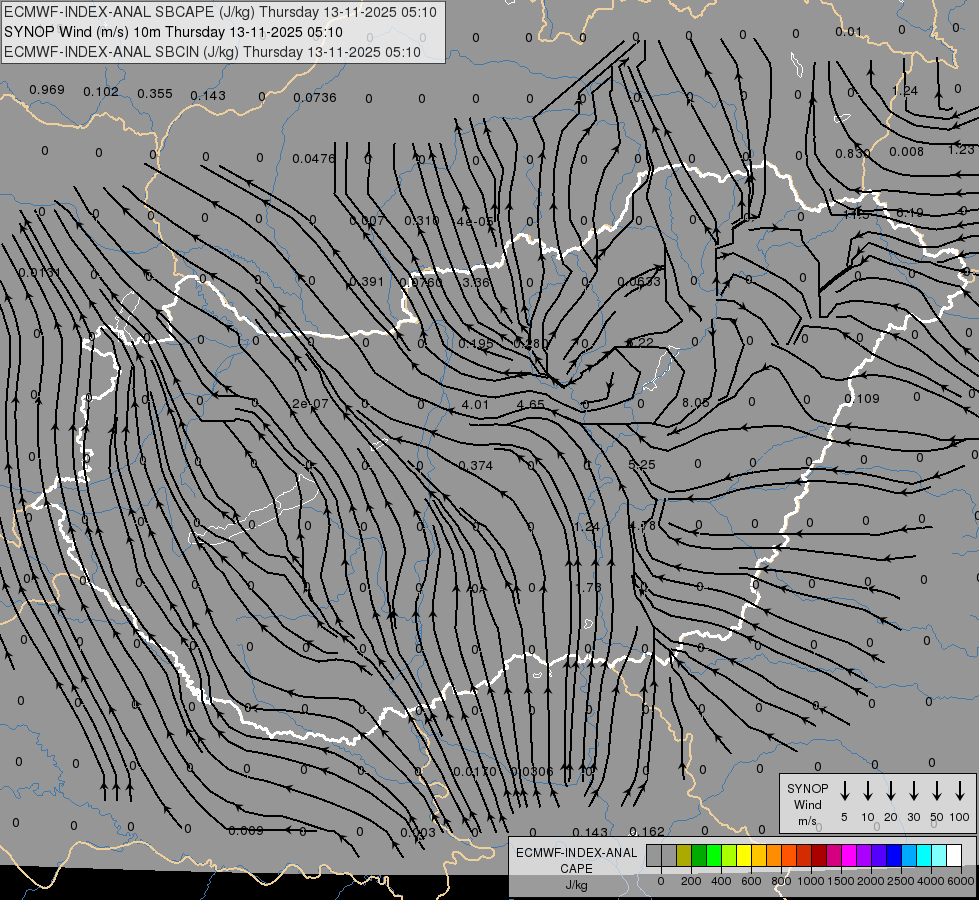Click the wind arrow above the 30 label
This screenshot has height=900, width=979.
point(913,791)
